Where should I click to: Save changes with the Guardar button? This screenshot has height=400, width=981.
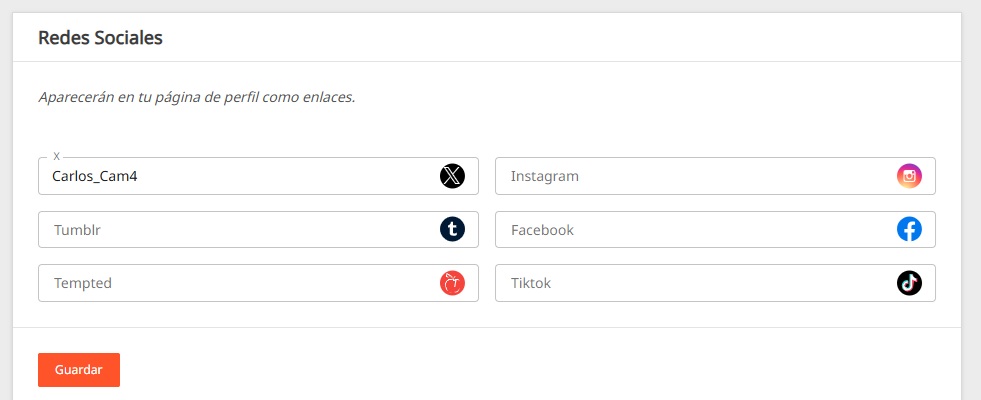(79, 370)
